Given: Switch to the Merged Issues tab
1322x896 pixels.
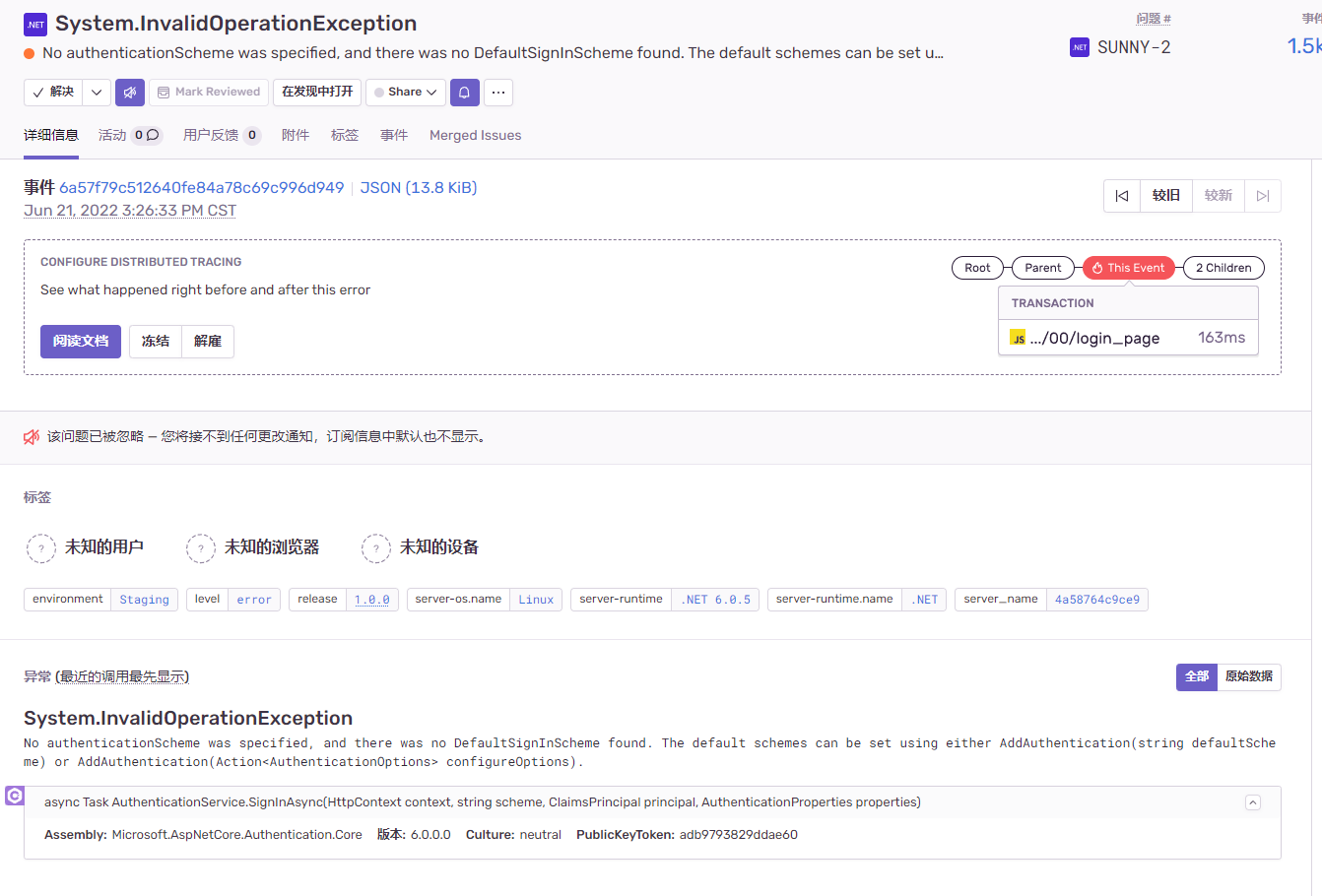Looking at the screenshot, I should pos(476,135).
